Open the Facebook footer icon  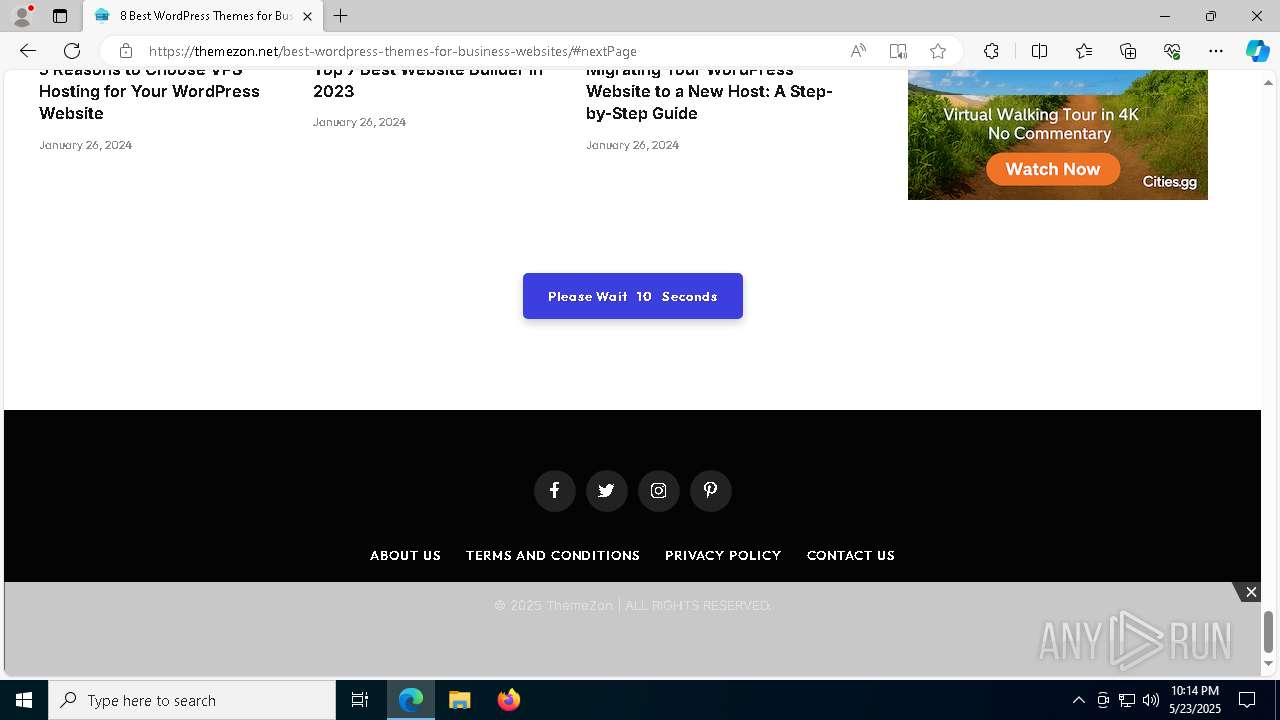click(554, 490)
